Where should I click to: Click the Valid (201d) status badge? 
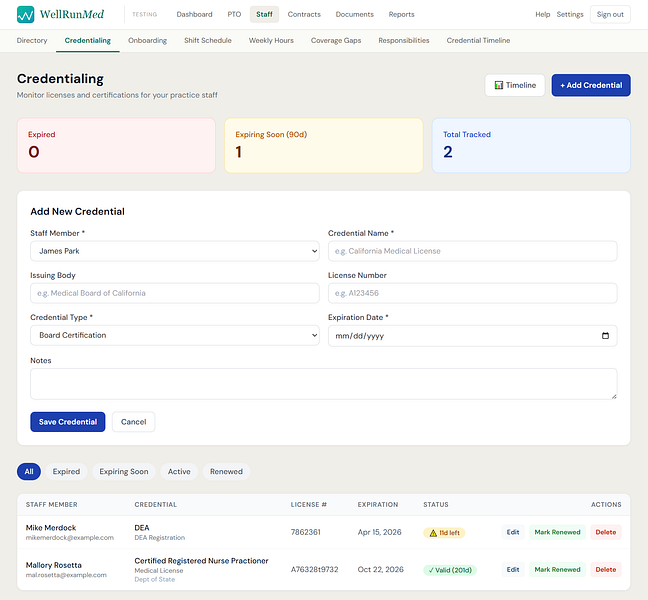pyautogui.click(x=450, y=570)
